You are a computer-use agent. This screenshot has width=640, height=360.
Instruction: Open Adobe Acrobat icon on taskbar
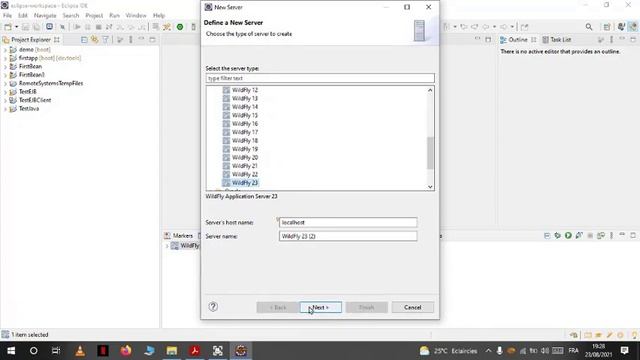(x=195, y=351)
